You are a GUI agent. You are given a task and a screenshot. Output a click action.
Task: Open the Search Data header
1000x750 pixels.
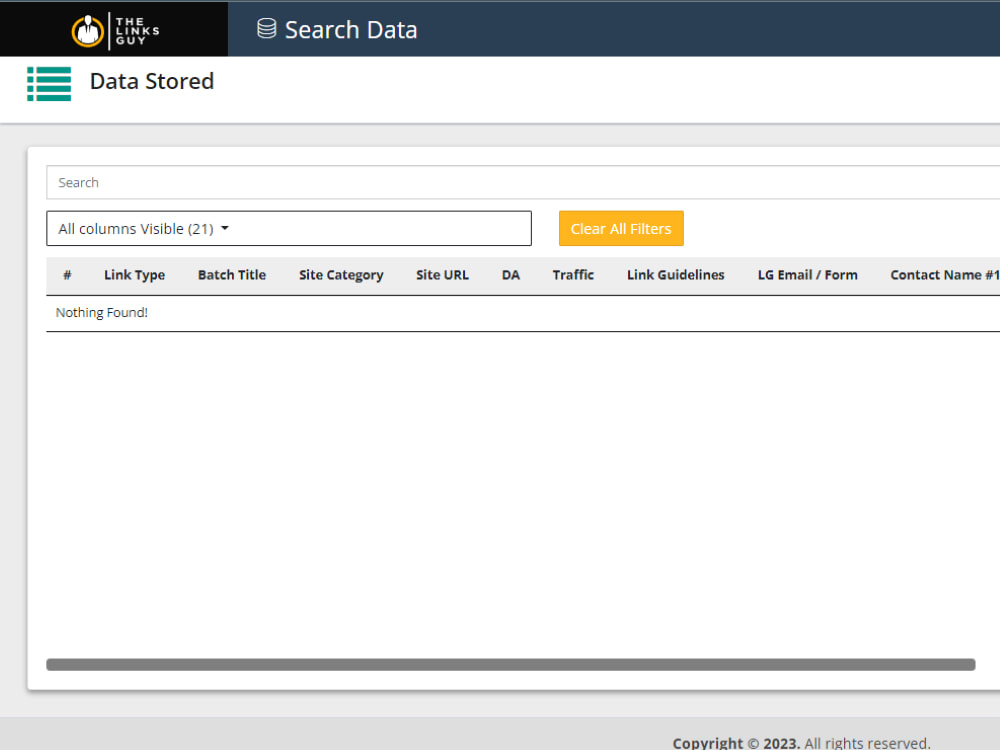[350, 29]
